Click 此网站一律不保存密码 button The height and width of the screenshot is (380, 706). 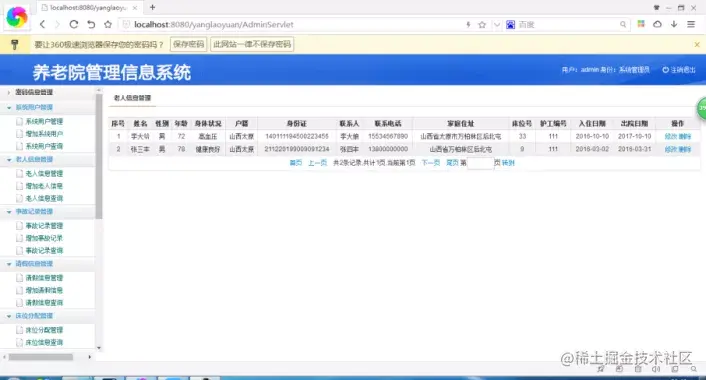coord(252,45)
